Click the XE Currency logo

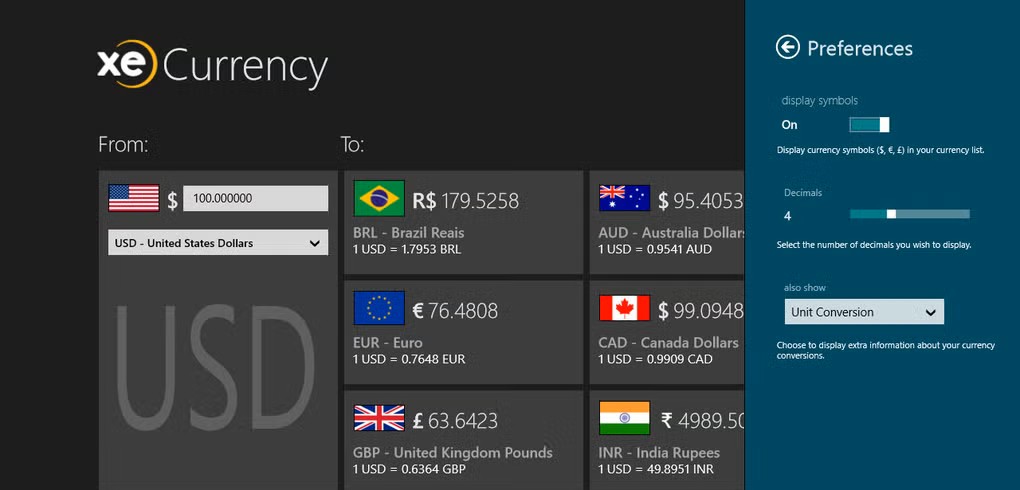coord(212,66)
